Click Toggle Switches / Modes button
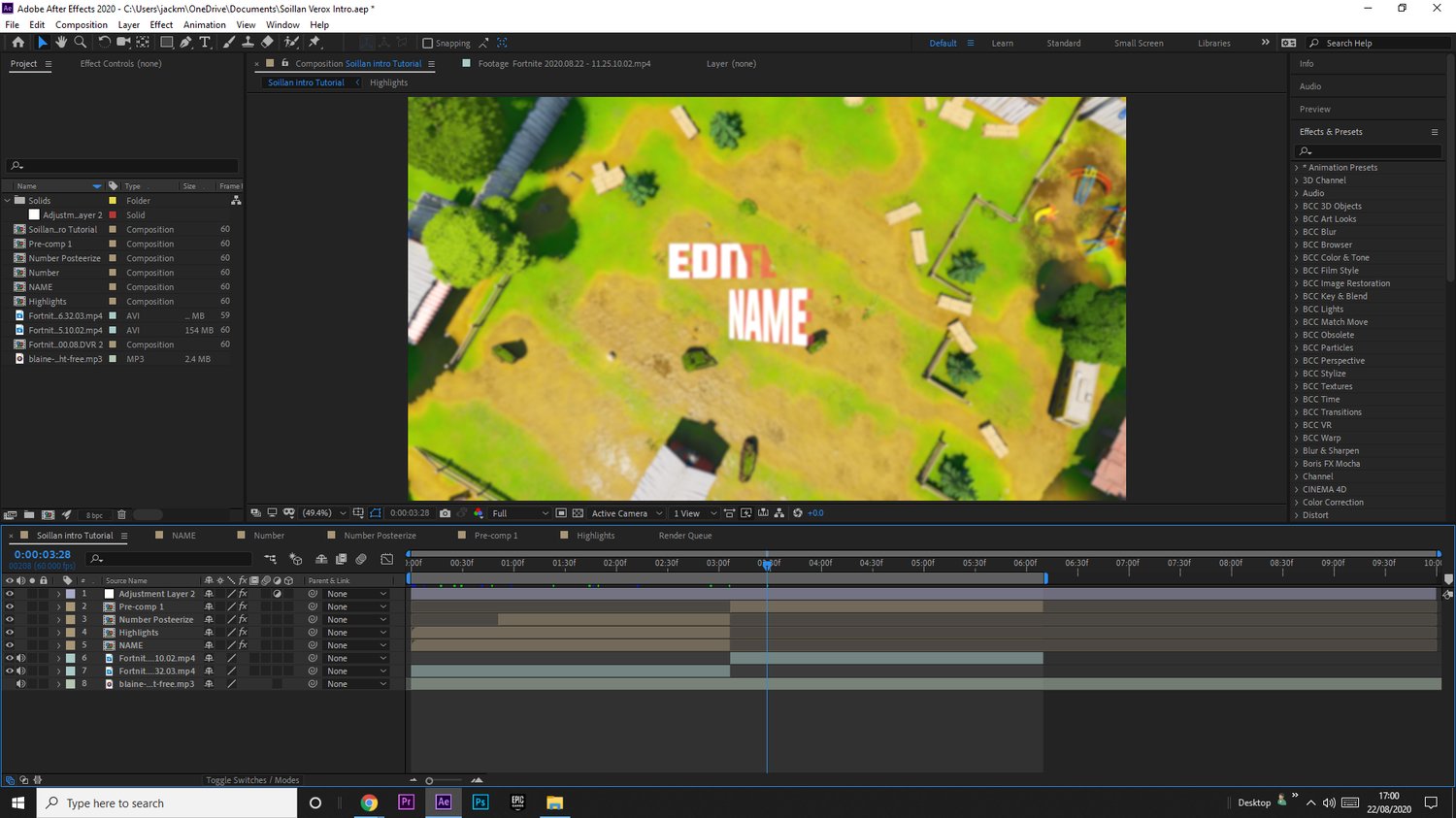The image size is (1456, 818). (252, 780)
